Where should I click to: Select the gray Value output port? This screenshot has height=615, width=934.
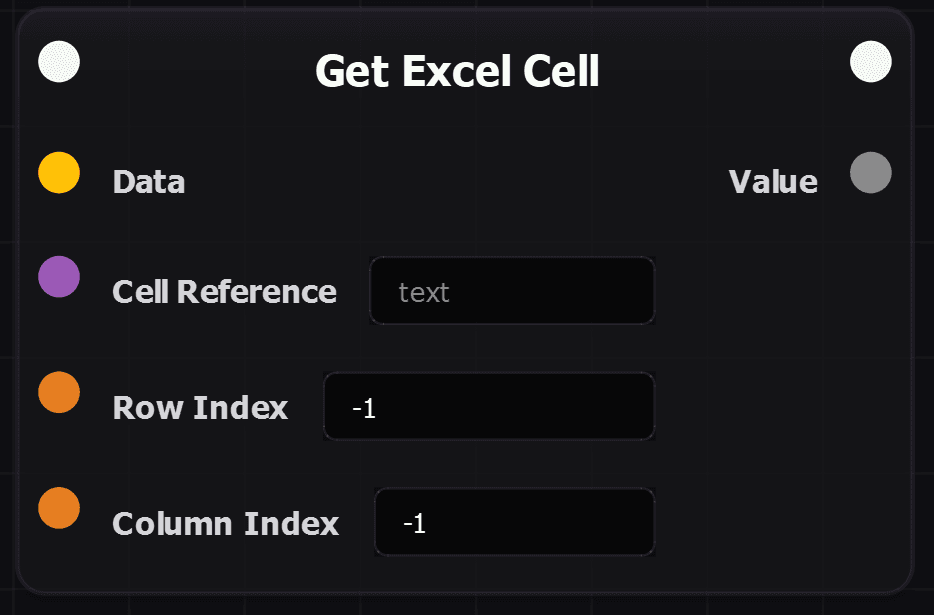click(x=870, y=173)
